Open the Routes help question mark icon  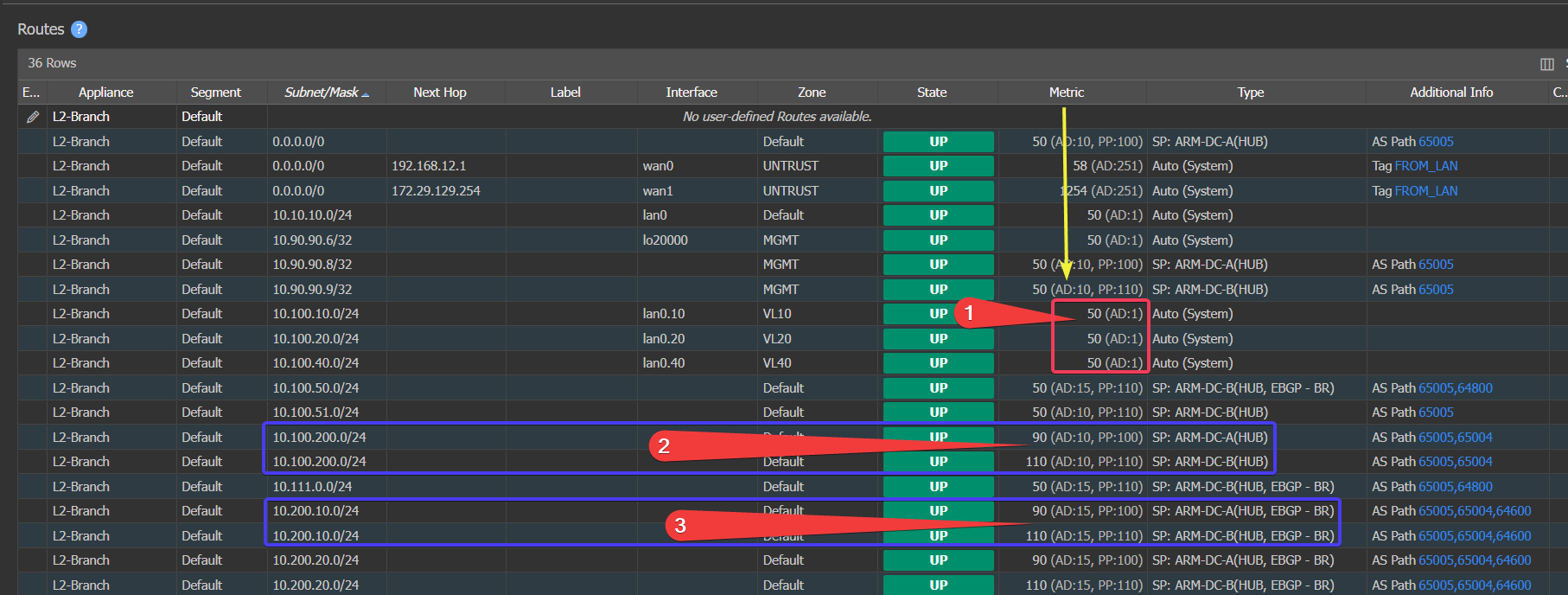point(79,29)
